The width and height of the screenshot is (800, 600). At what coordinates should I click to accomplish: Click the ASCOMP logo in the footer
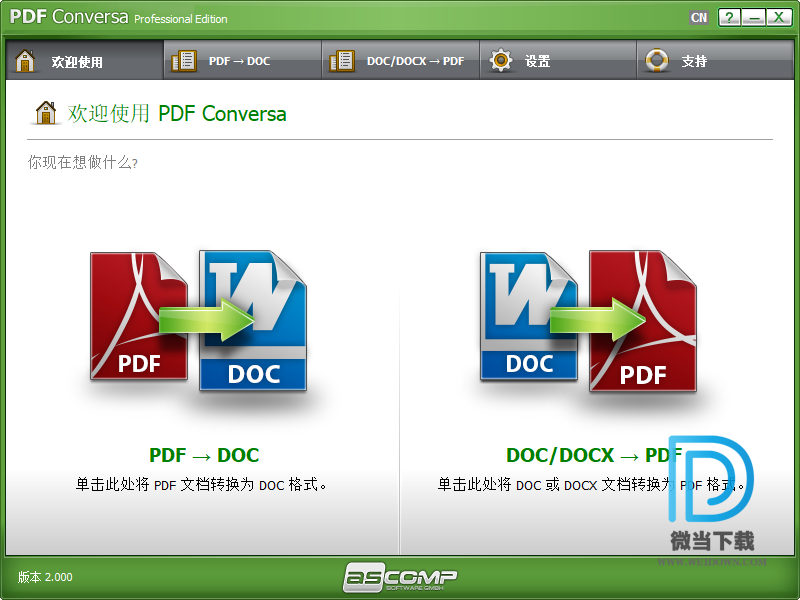(x=400, y=577)
